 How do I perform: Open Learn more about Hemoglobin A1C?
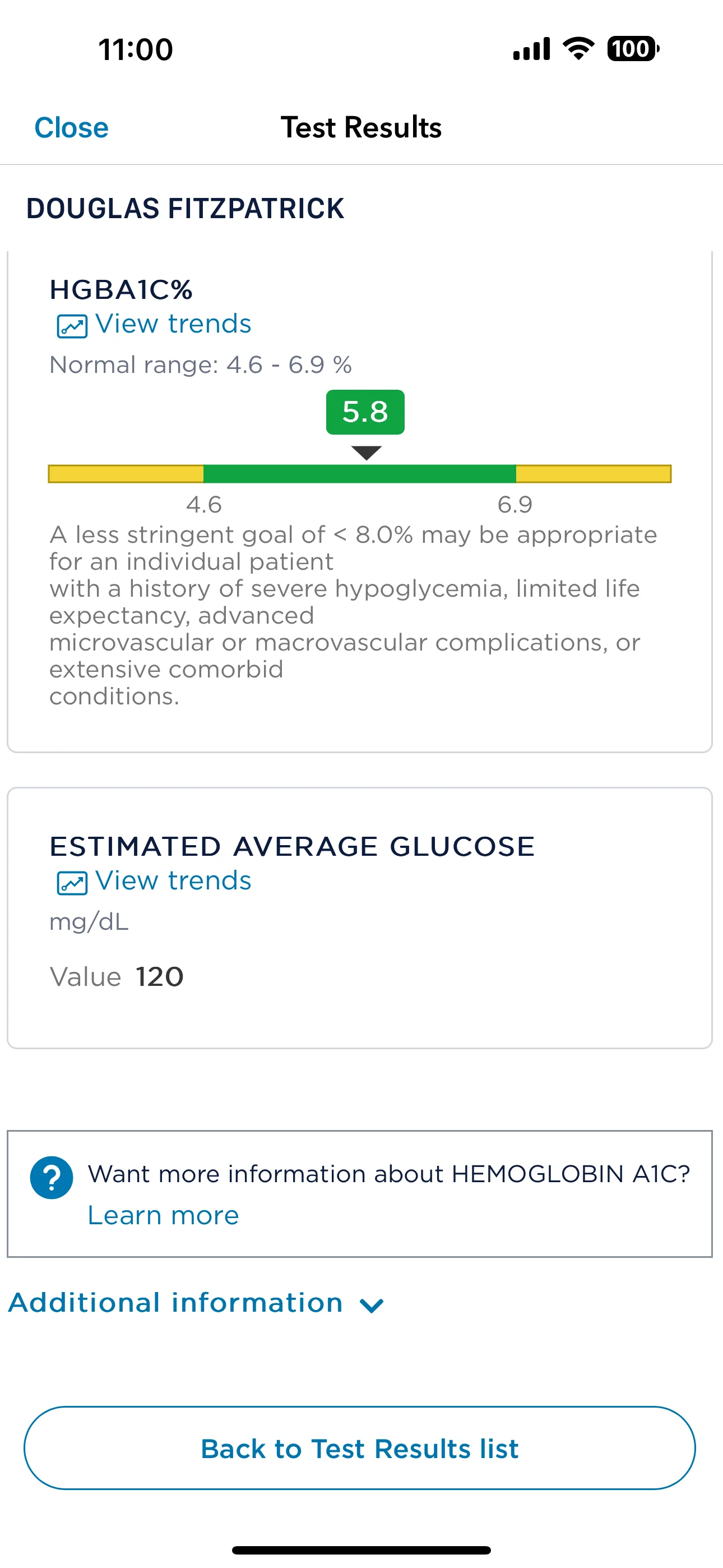pos(163,1216)
